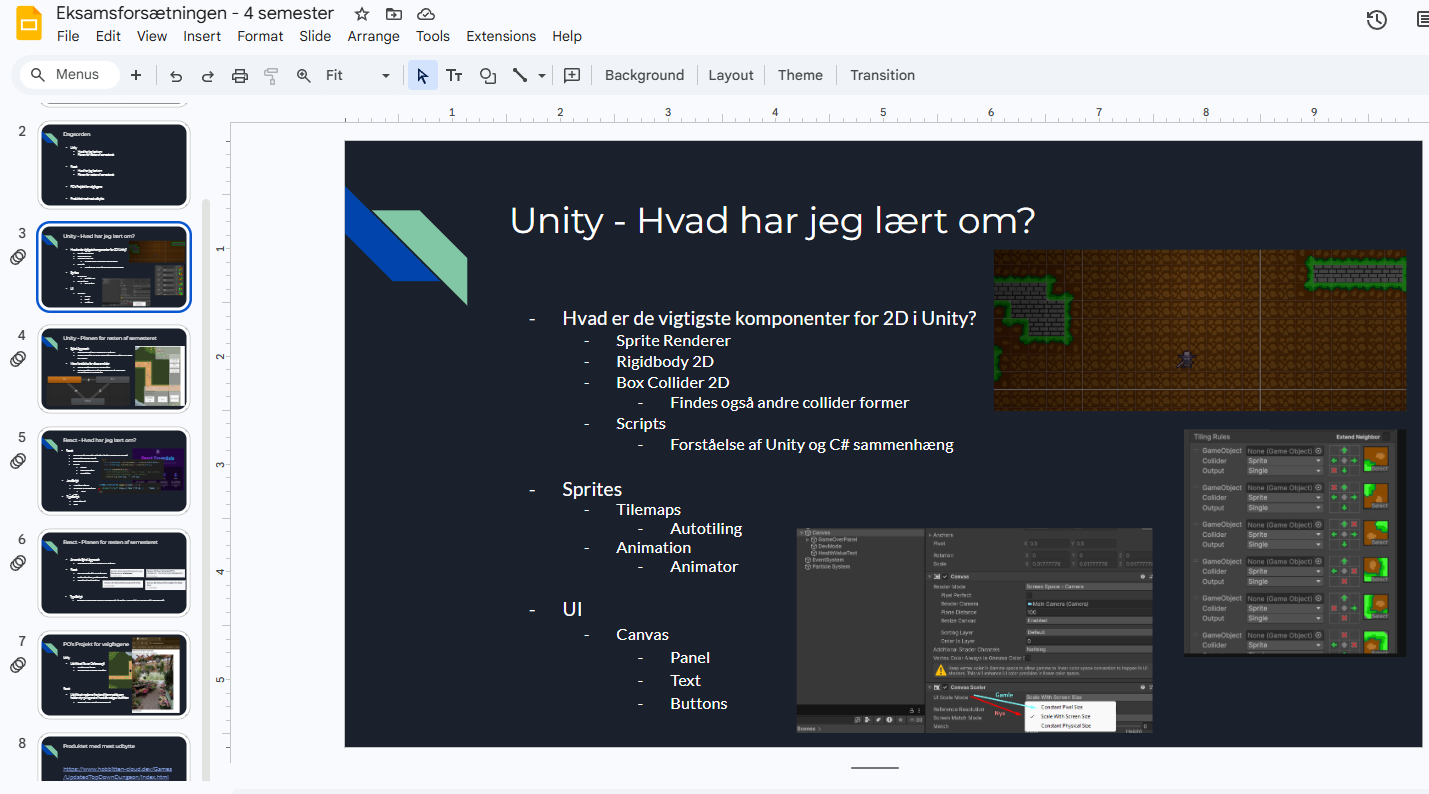Click the new slide plus button
The width and height of the screenshot is (1429, 794).
(x=136, y=75)
